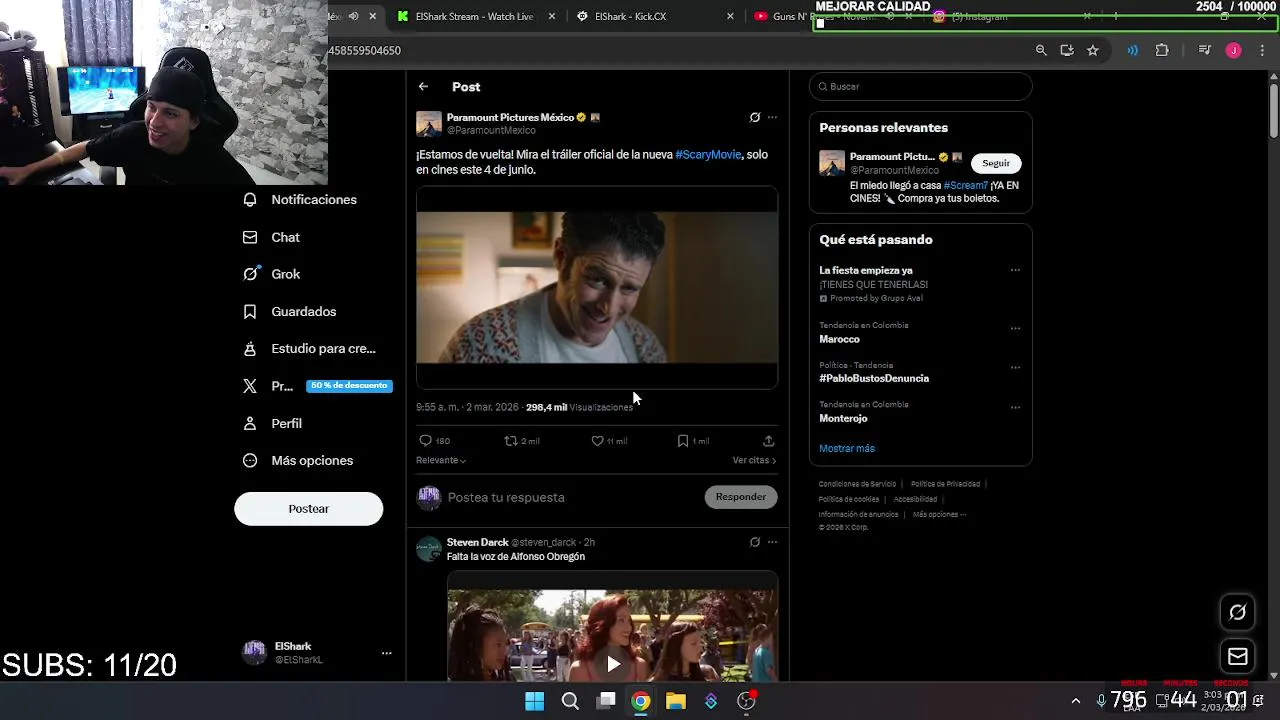Click Postea tu respuesta field
The image size is (1280, 720).
coord(571,497)
